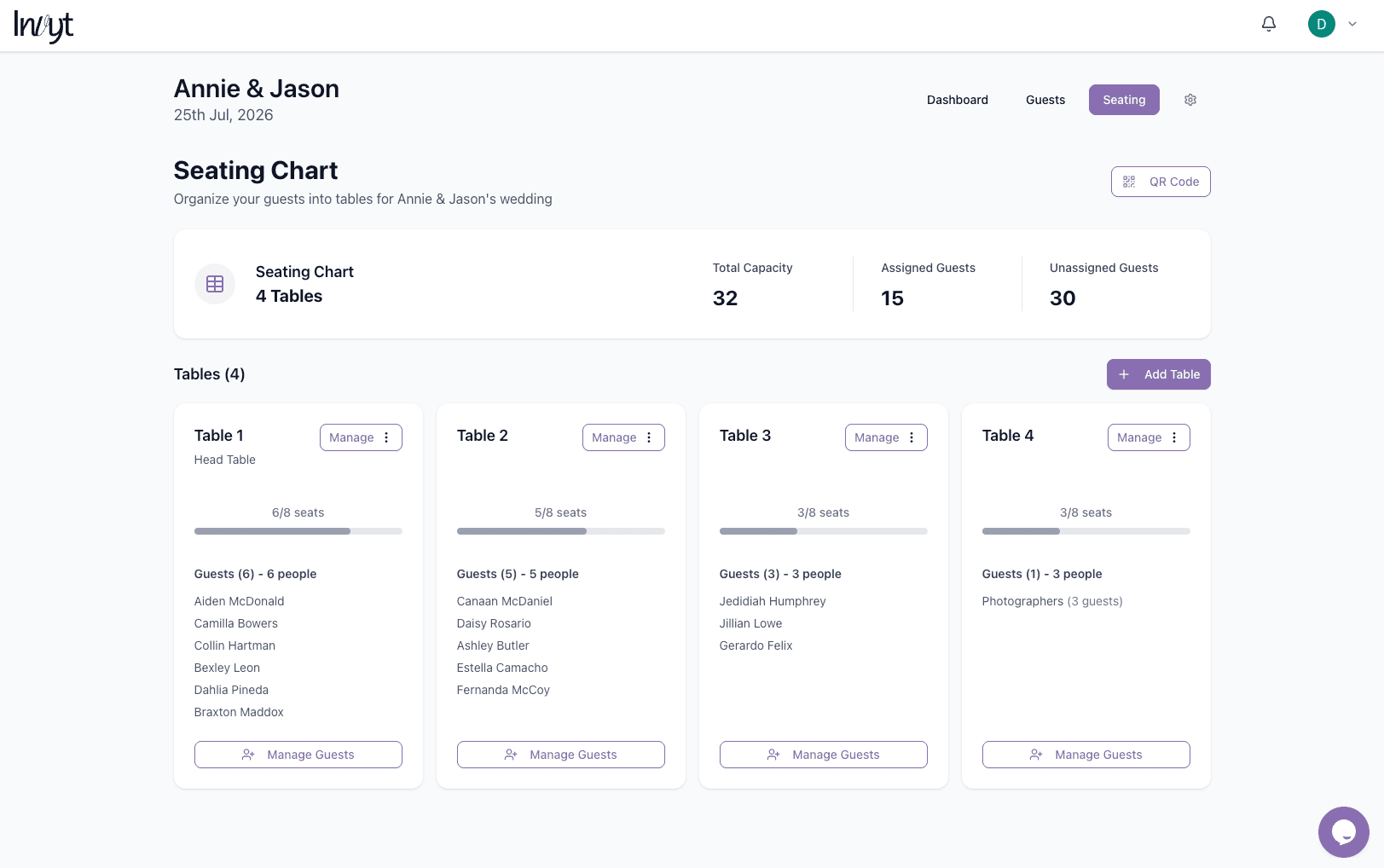
Task: Select guest Daisy Rosario on Table 2
Action: 494,623
